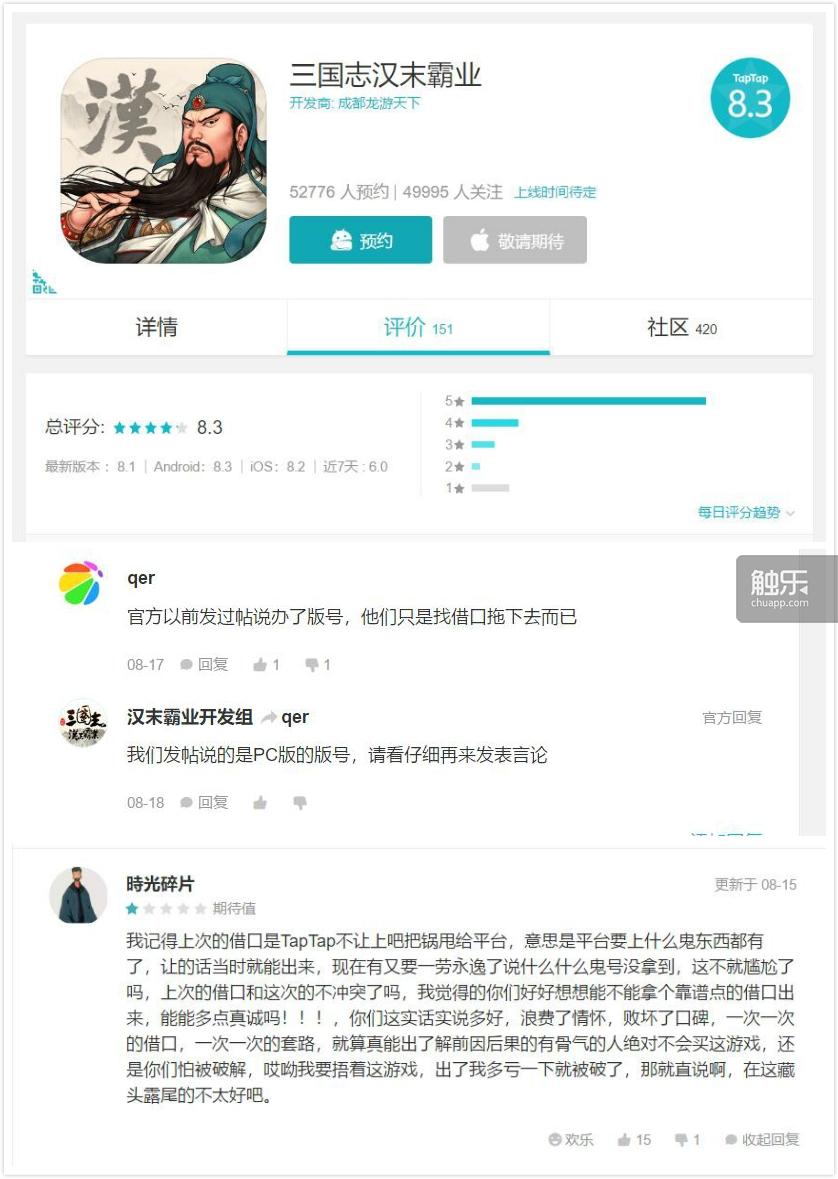The image size is (838, 1179).
Task: Dislike qer's comment with thumbs-down
Action: (317, 665)
